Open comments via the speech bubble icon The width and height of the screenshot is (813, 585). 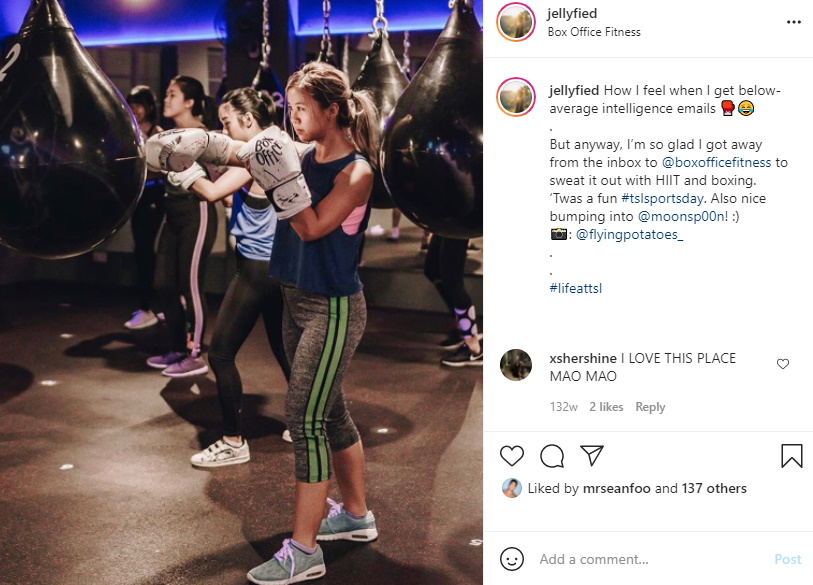click(x=552, y=456)
